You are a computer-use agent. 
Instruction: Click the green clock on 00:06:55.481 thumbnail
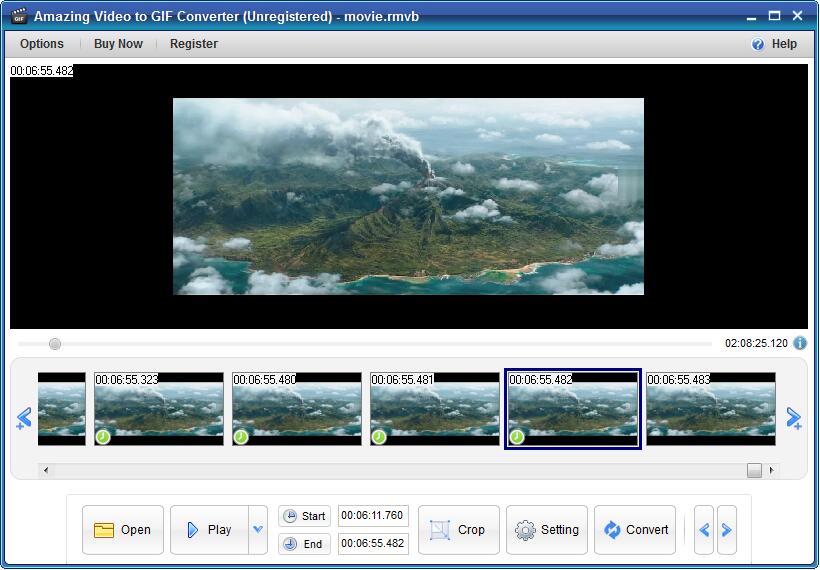(x=378, y=437)
